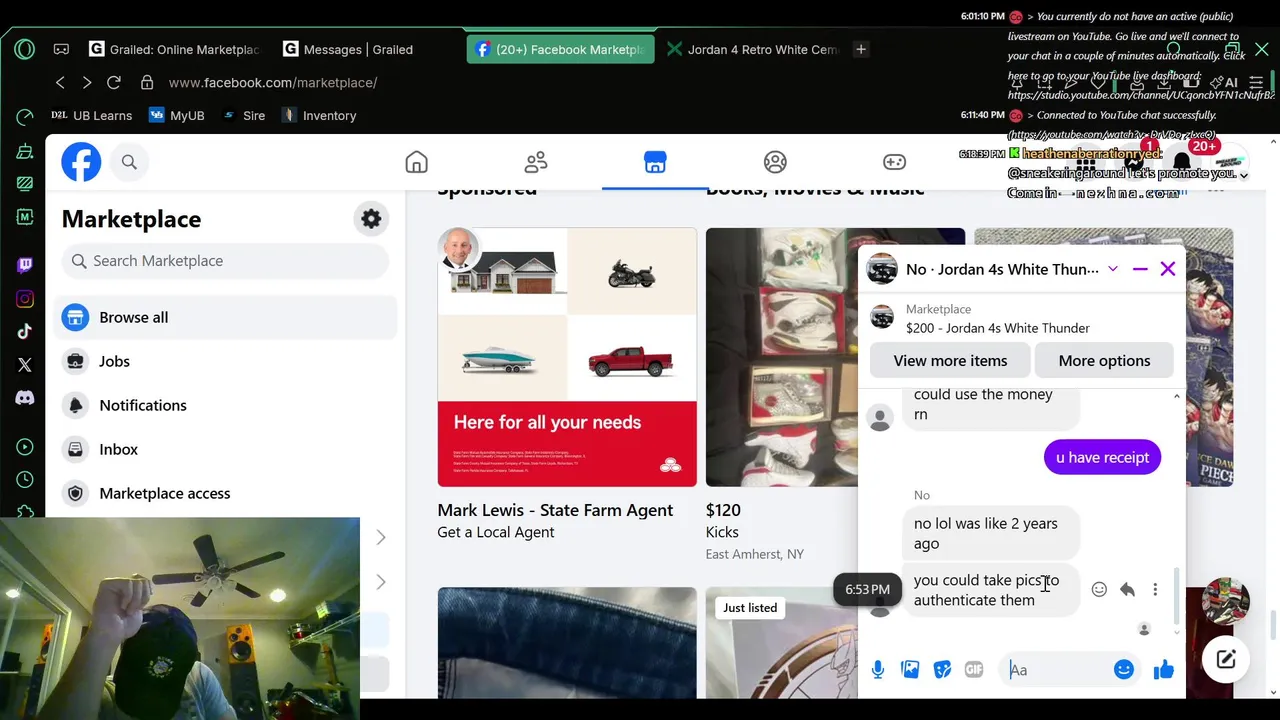1280x720 pixels.
Task: Click the Search Marketplace field
Action: tap(225, 261)
